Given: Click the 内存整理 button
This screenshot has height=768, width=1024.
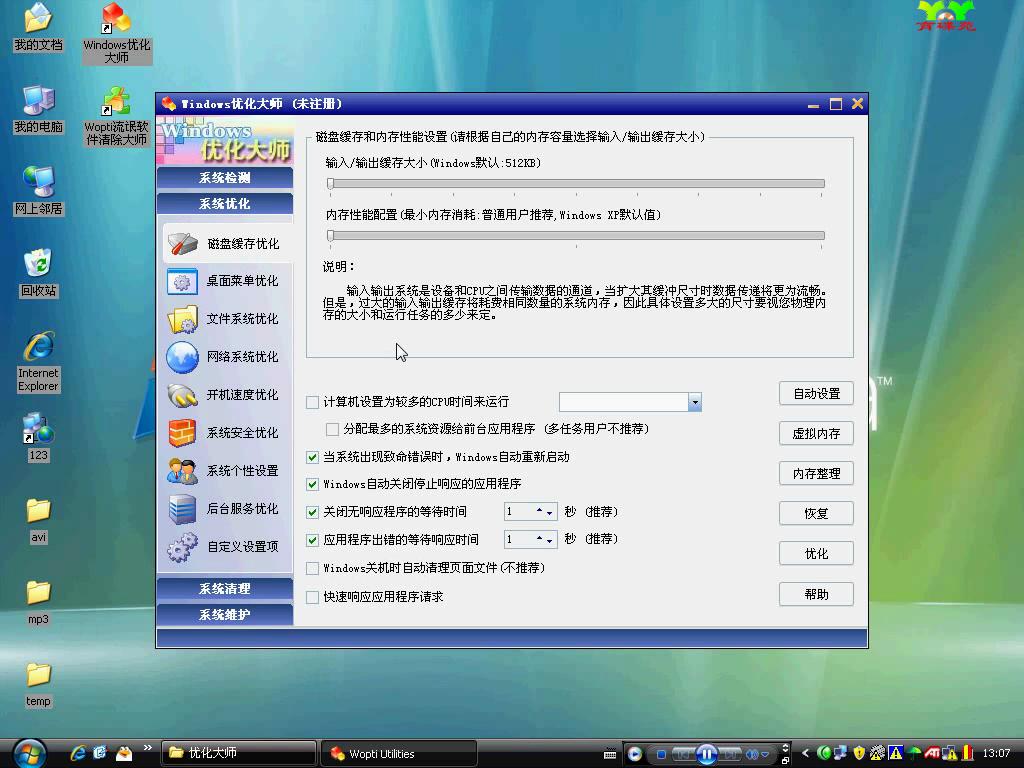Looking at the screenshot, I should (816, 473).
